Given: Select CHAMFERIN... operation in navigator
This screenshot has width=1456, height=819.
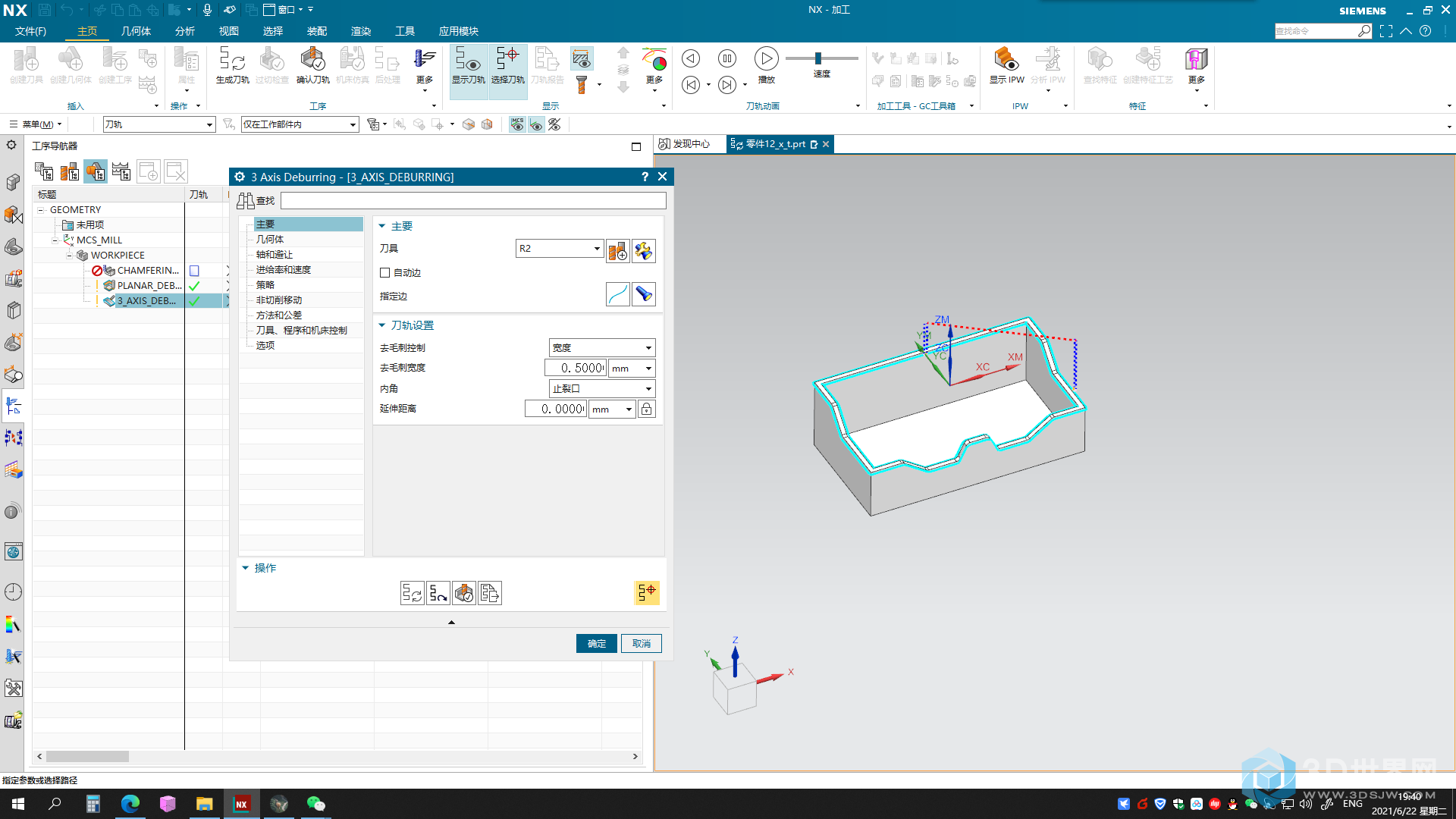Looking at the screenshot, I should click(148, 271).
